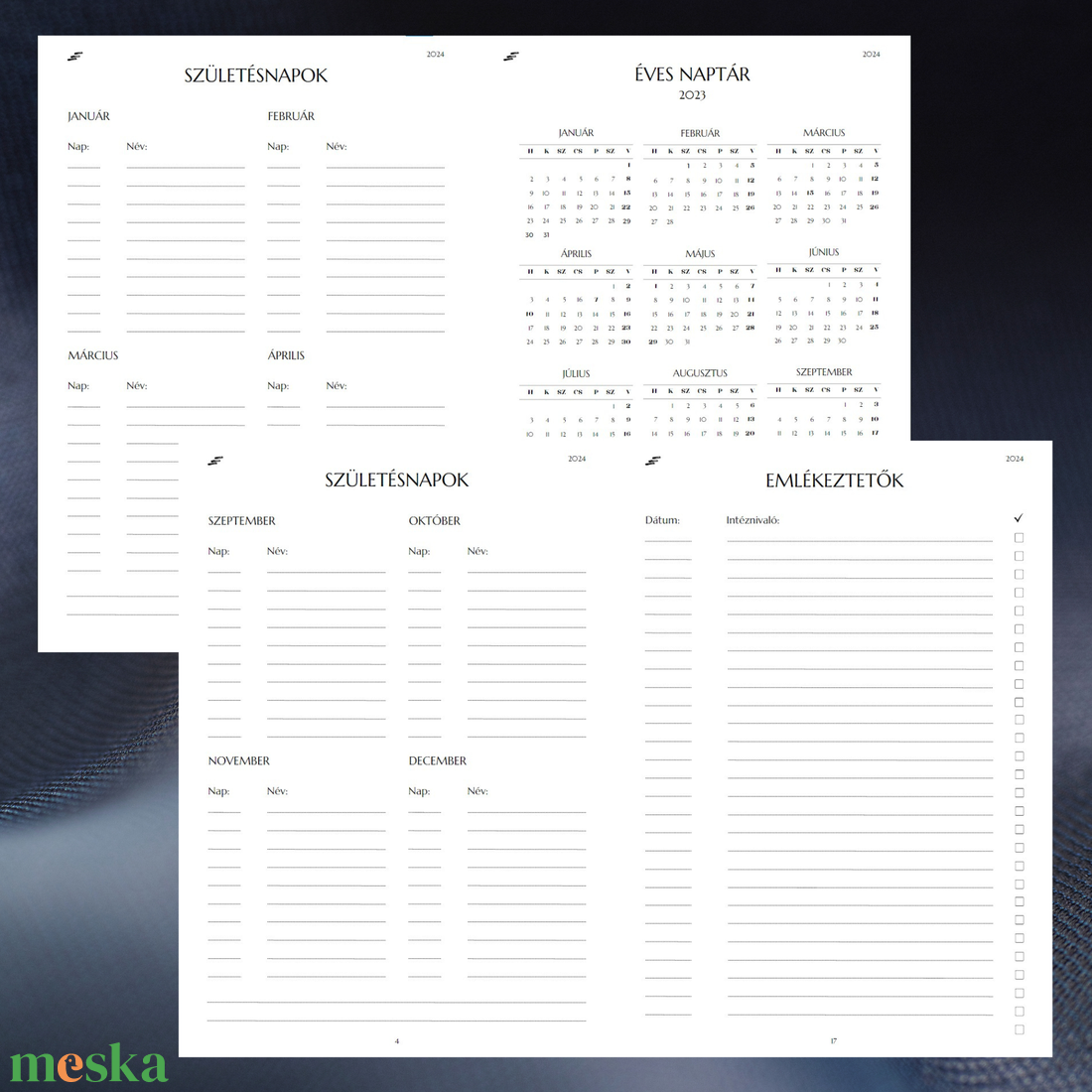Click date 31 in the calendar's Január grid

point(547,235)
